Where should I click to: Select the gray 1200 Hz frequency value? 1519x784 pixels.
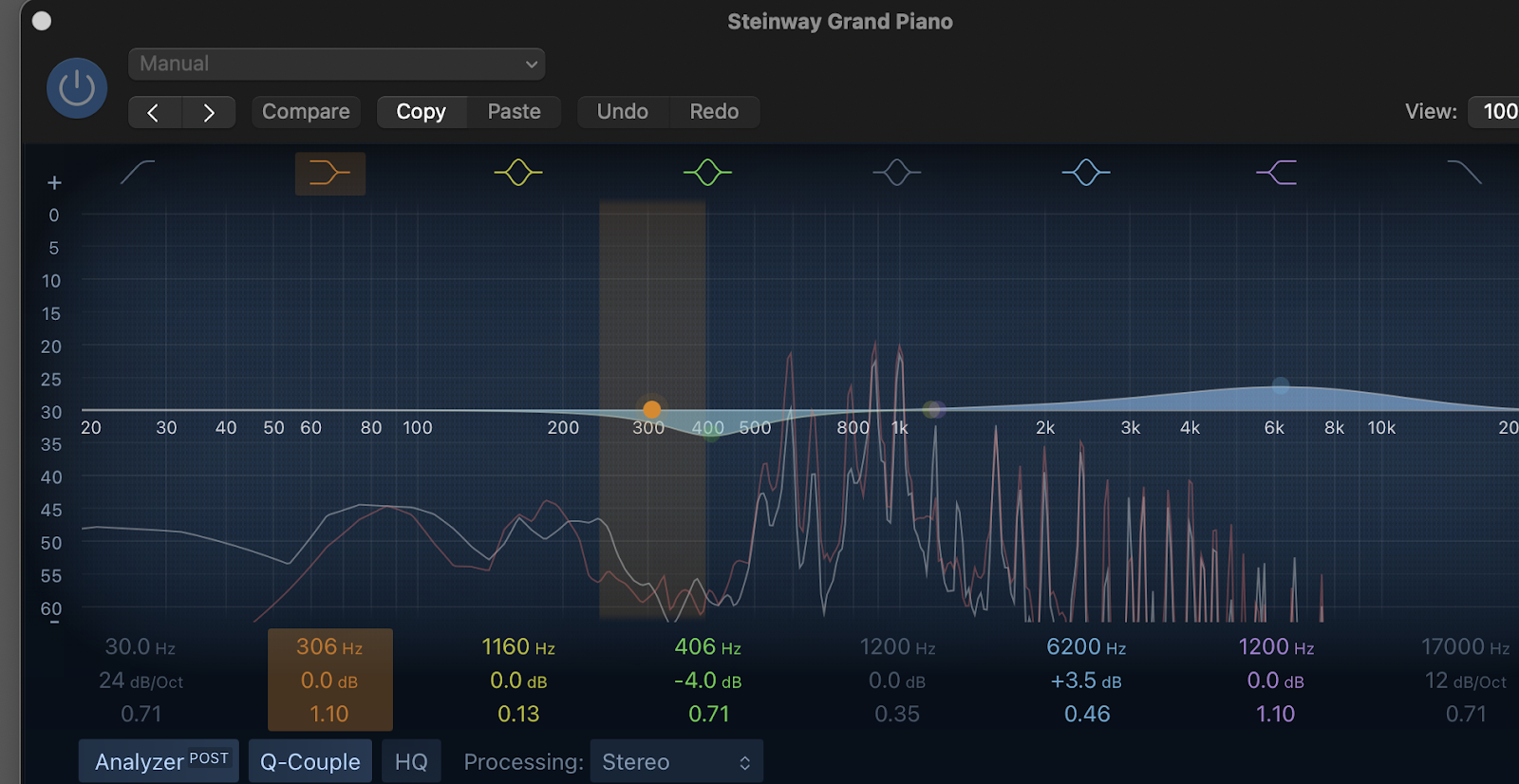coord(897,647)
